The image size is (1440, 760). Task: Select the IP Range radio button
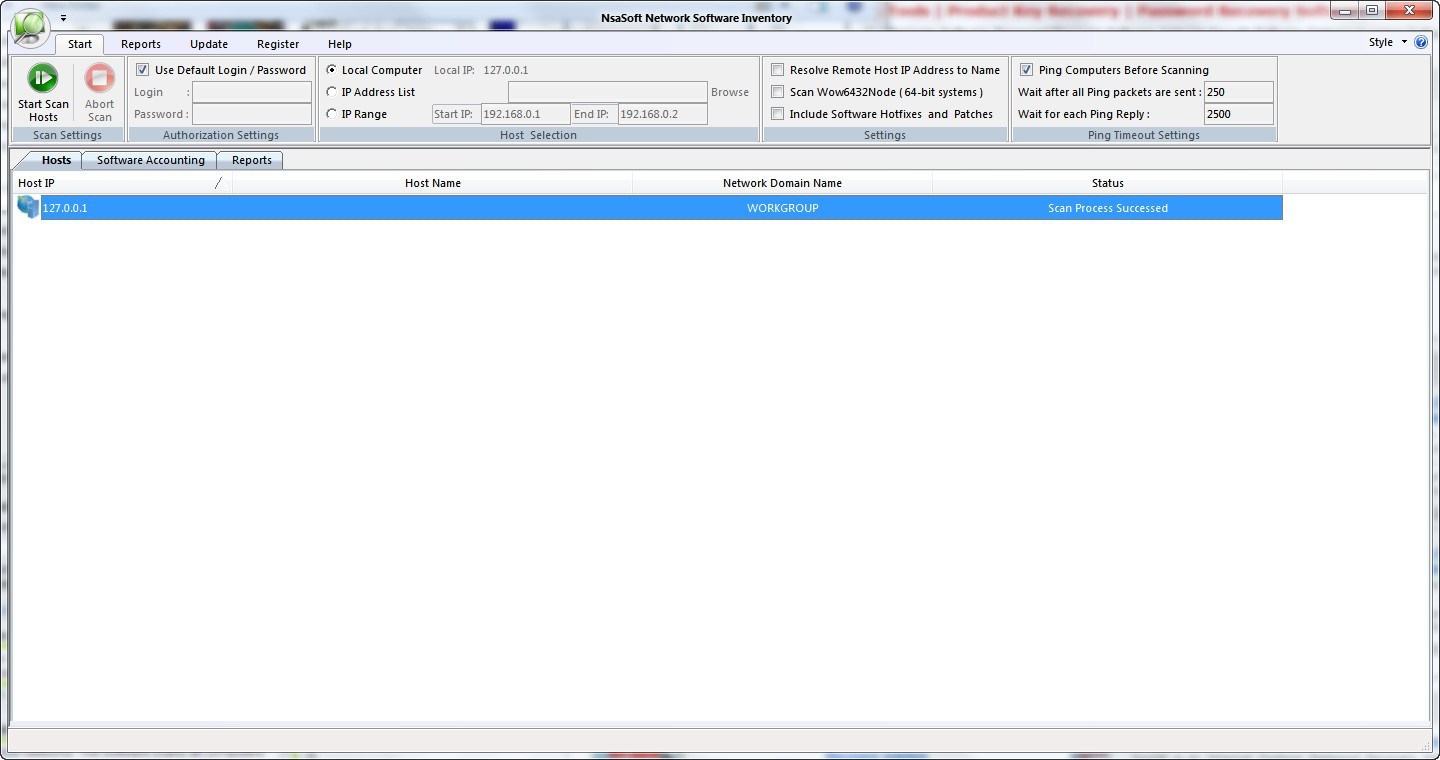(x=332, y=114)
